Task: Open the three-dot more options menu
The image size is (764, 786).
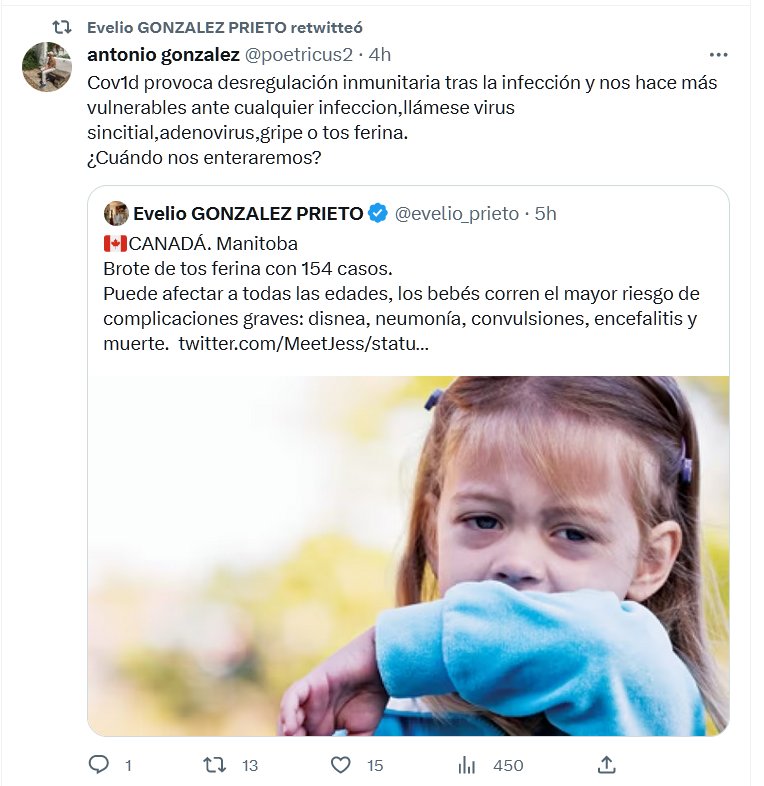Action: (x=718, y=54)
